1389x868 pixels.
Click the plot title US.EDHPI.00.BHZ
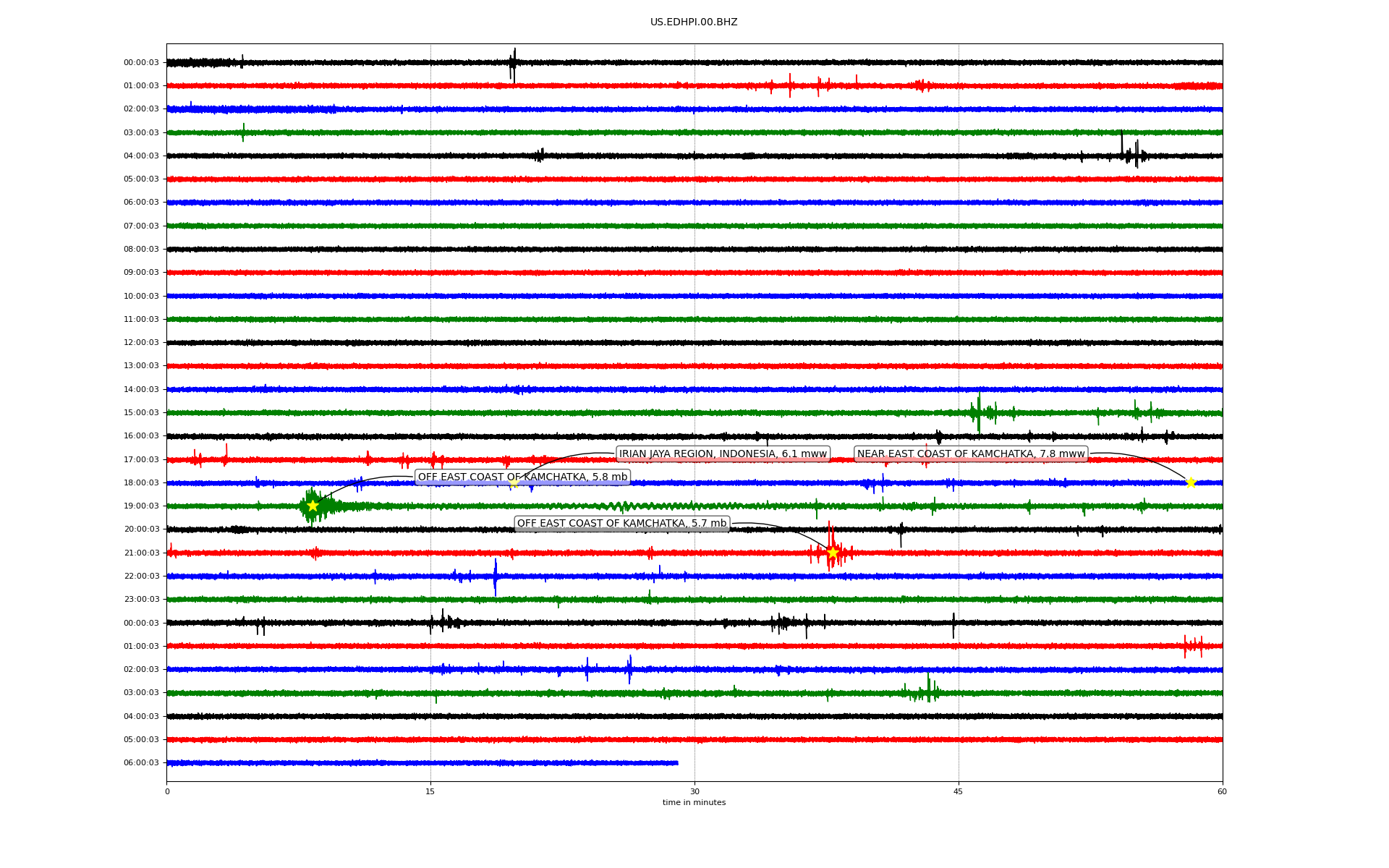694,22
